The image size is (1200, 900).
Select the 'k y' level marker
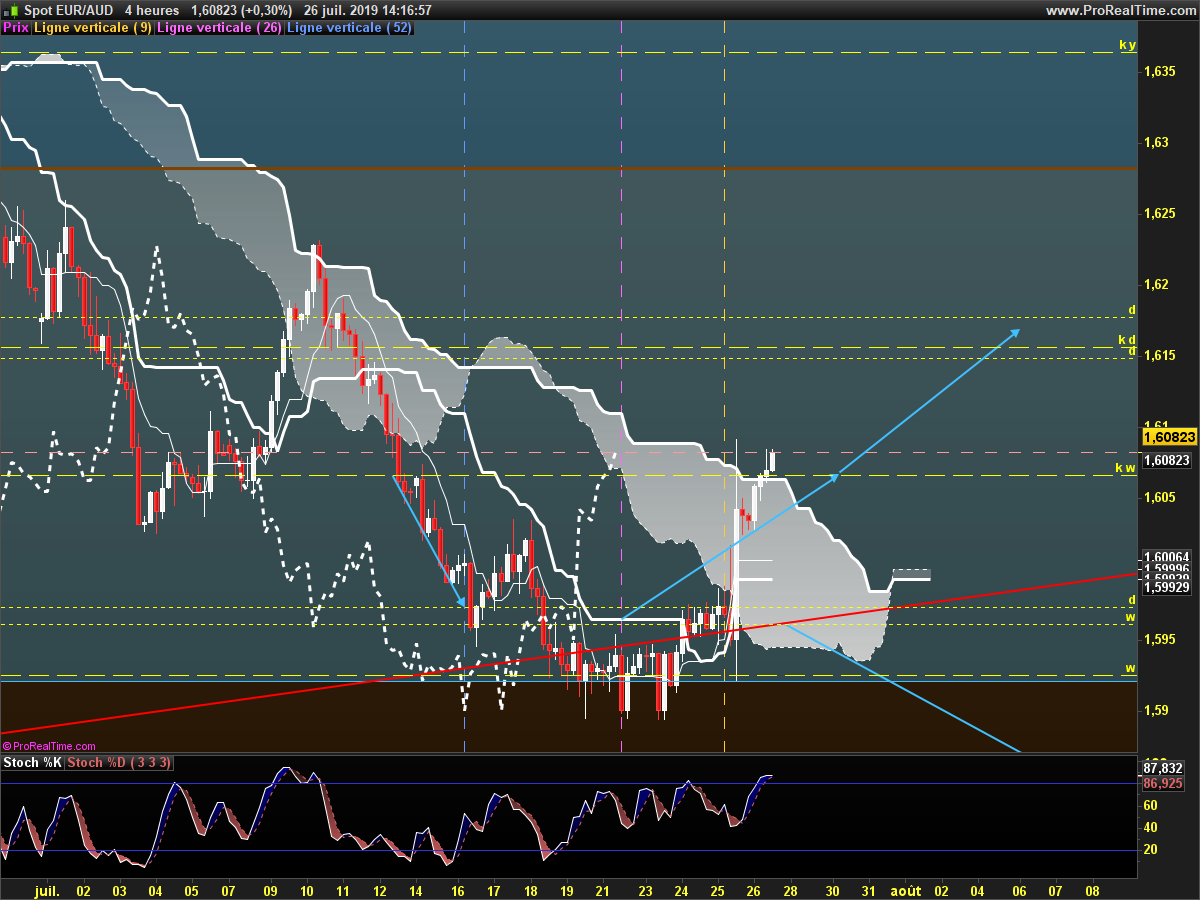coord(1127,46)
